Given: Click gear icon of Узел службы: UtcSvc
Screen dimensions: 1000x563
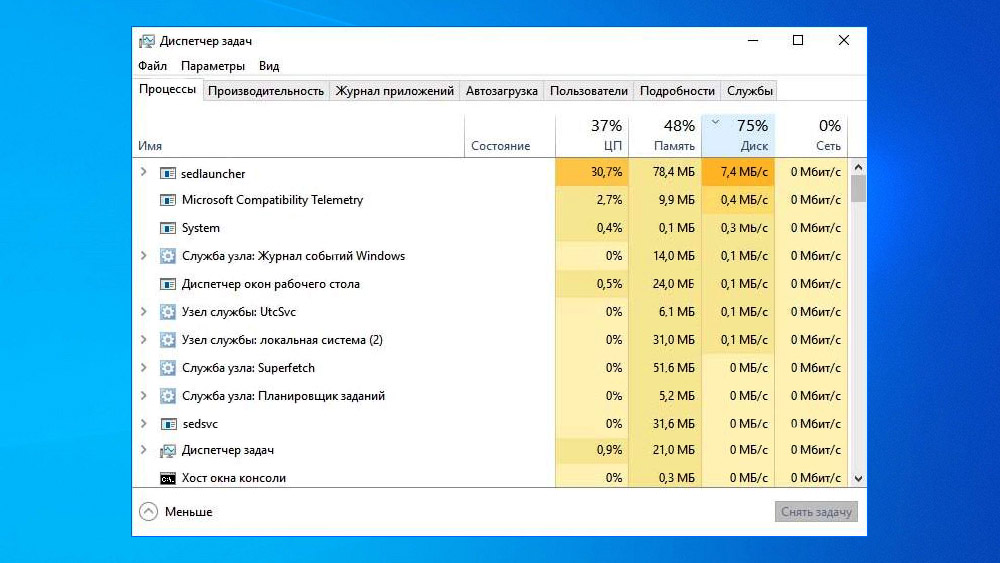Looking at the screenshot, I should [x=168, y=312].
